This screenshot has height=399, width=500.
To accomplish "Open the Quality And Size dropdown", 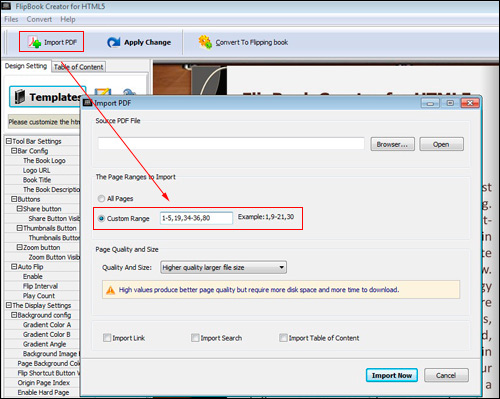I will click(x=223, y=267).
